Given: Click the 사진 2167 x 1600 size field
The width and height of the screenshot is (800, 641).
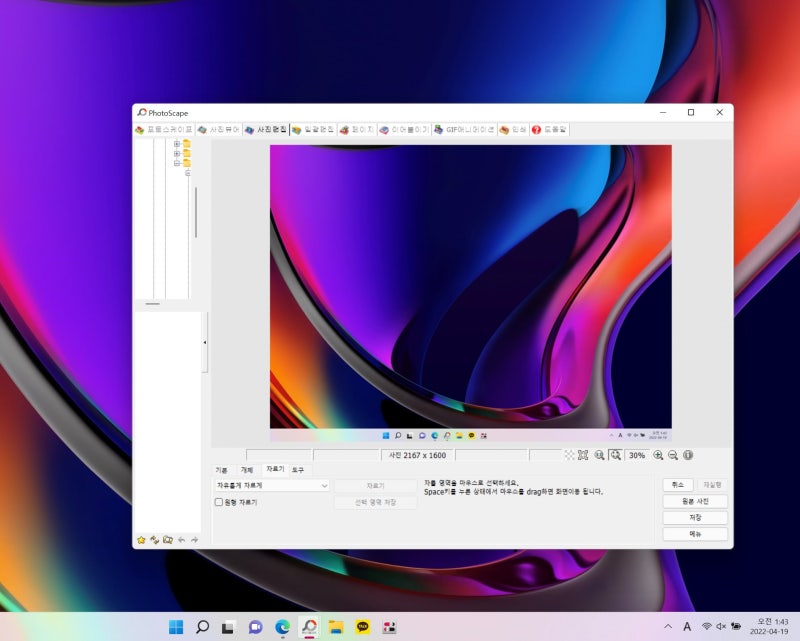Looking at the screenshot, I should tap(417, 455).
